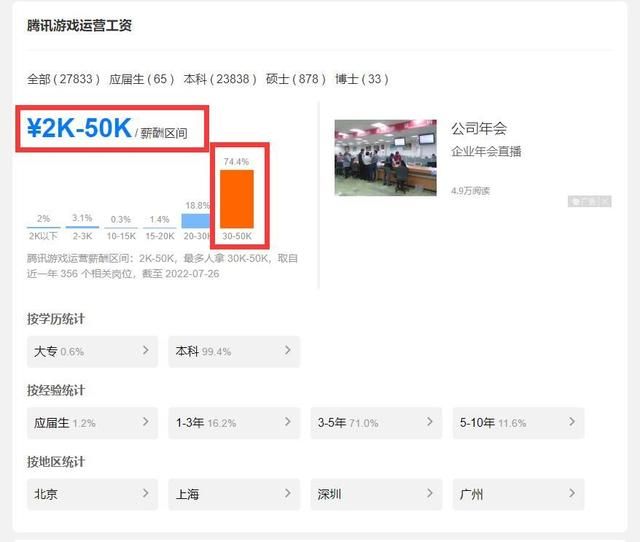
Task: Click the 10-15K salary range label
Action: (121, 236)
